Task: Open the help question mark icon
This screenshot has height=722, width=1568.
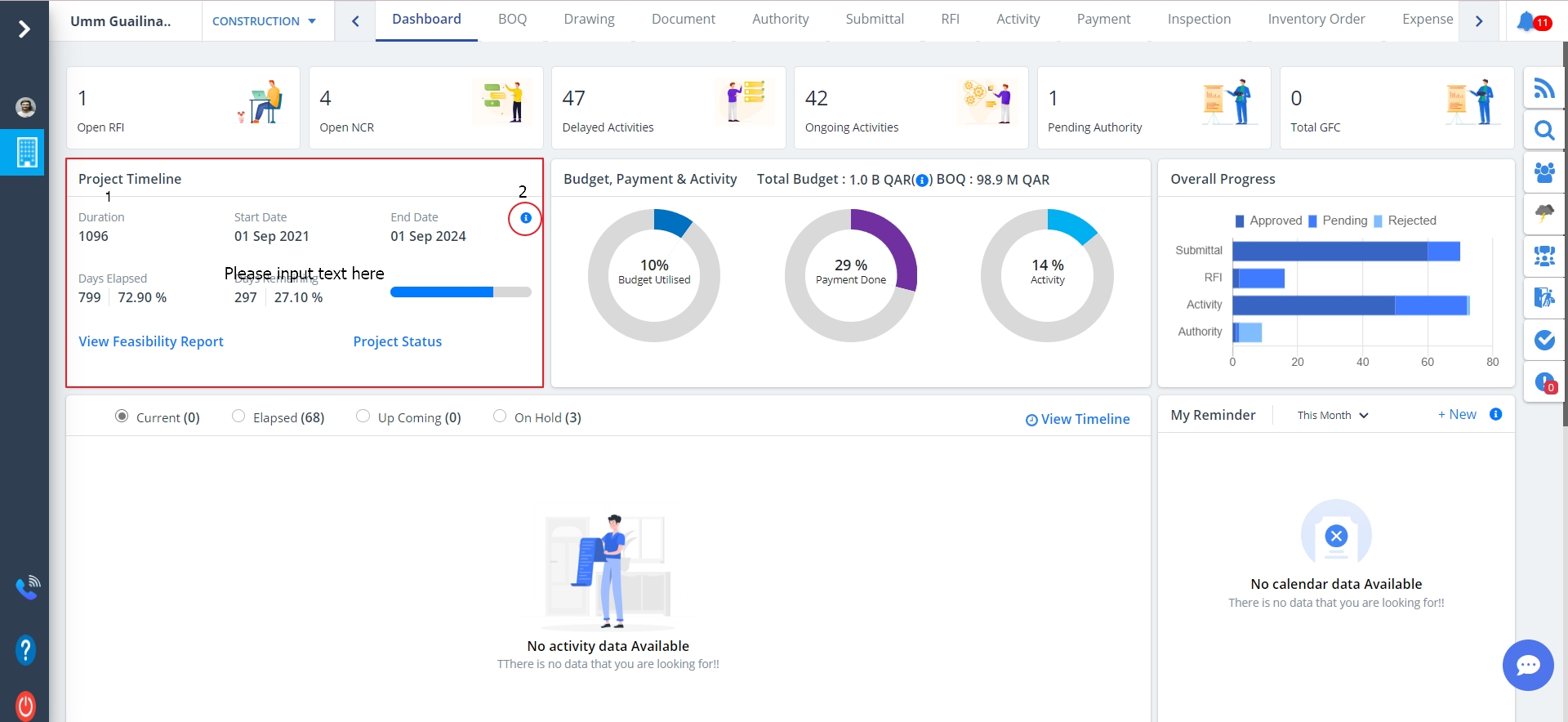Action: point(25,650)
